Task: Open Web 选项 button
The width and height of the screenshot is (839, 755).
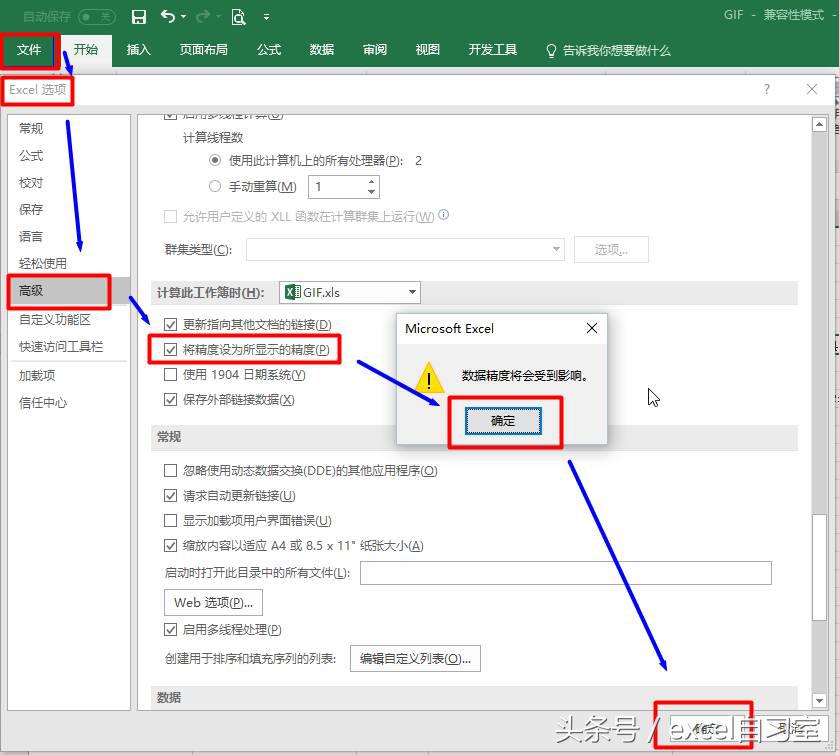Action: (213, 603)
